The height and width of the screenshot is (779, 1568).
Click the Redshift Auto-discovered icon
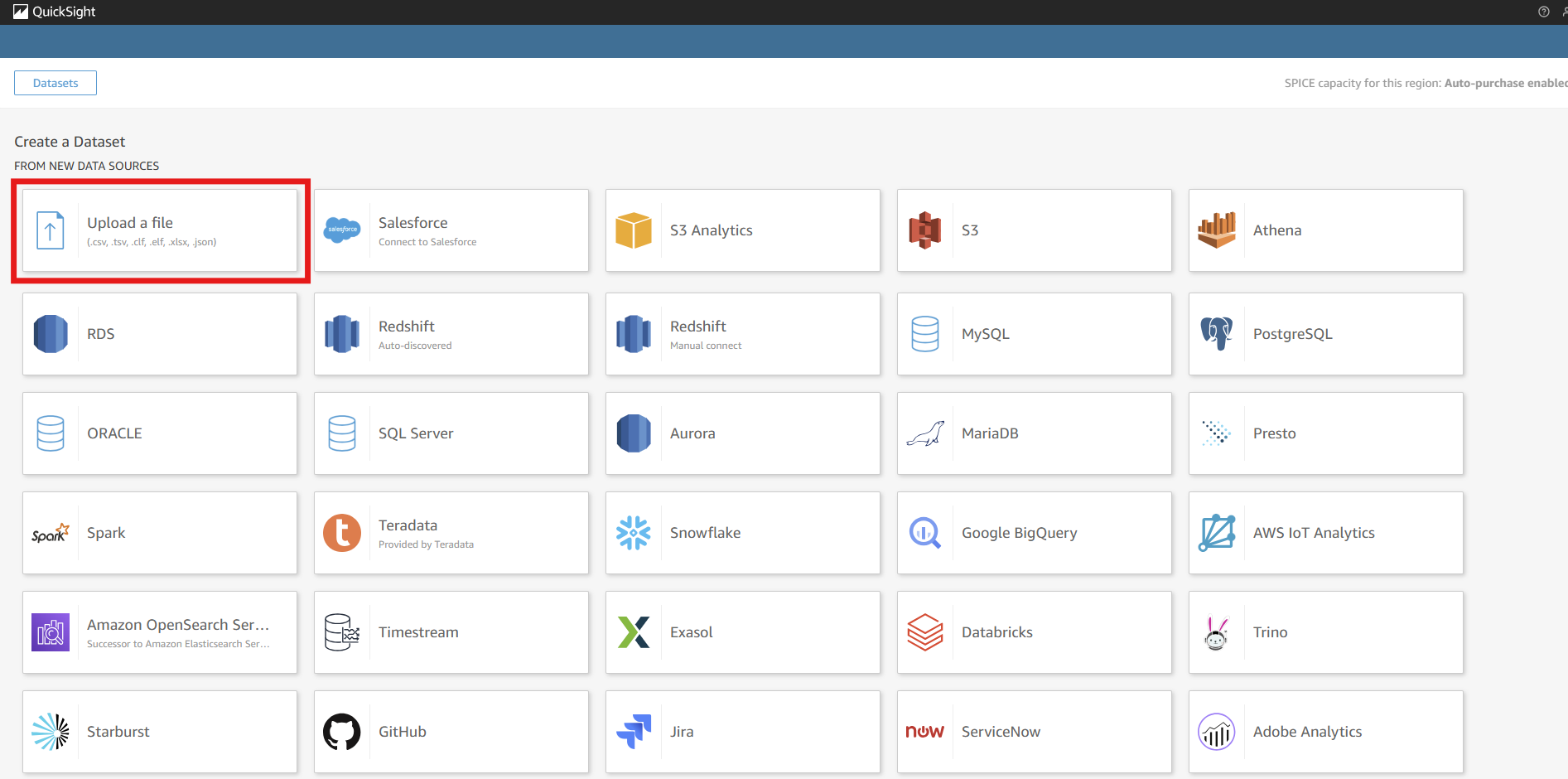click(342, 334)
